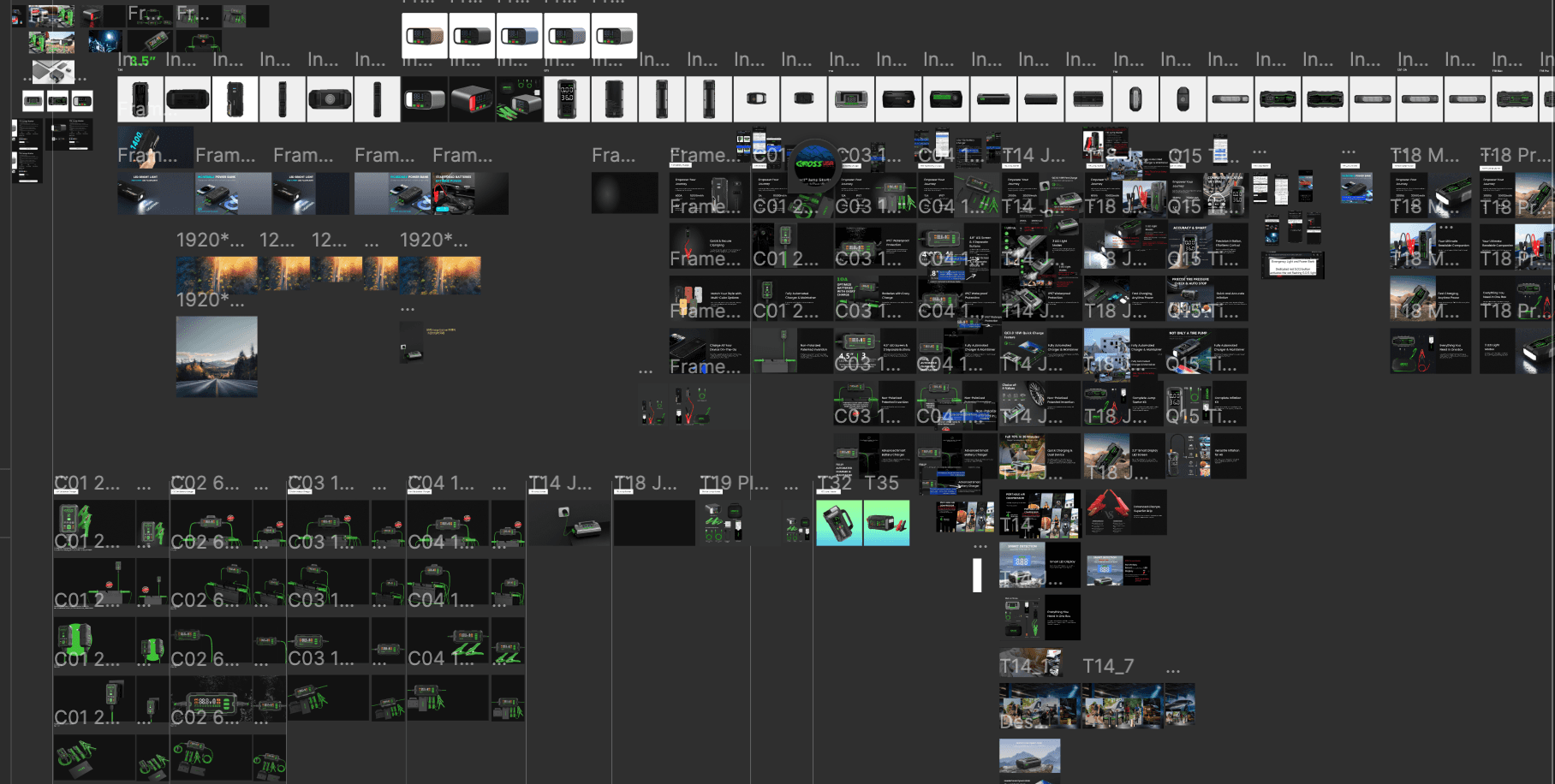Image resolution: width=1555 pixels, height=784 pixels.
Task: Select the 'ACCURACY & SMART' tire inflator frame
Action: coord(1206,246)
